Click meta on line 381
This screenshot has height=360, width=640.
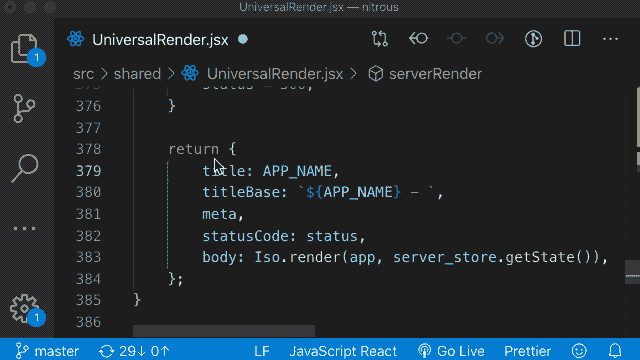pos(219,214)
